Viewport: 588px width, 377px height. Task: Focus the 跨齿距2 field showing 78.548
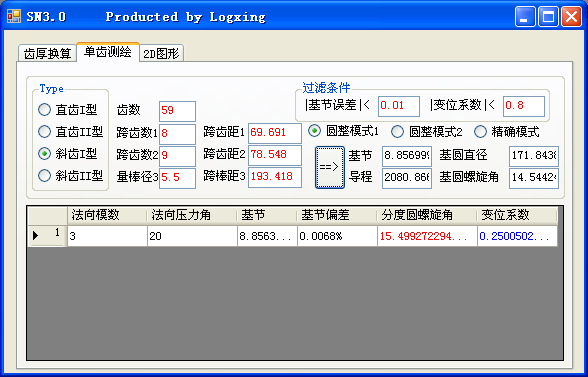[x=275, y=155]
